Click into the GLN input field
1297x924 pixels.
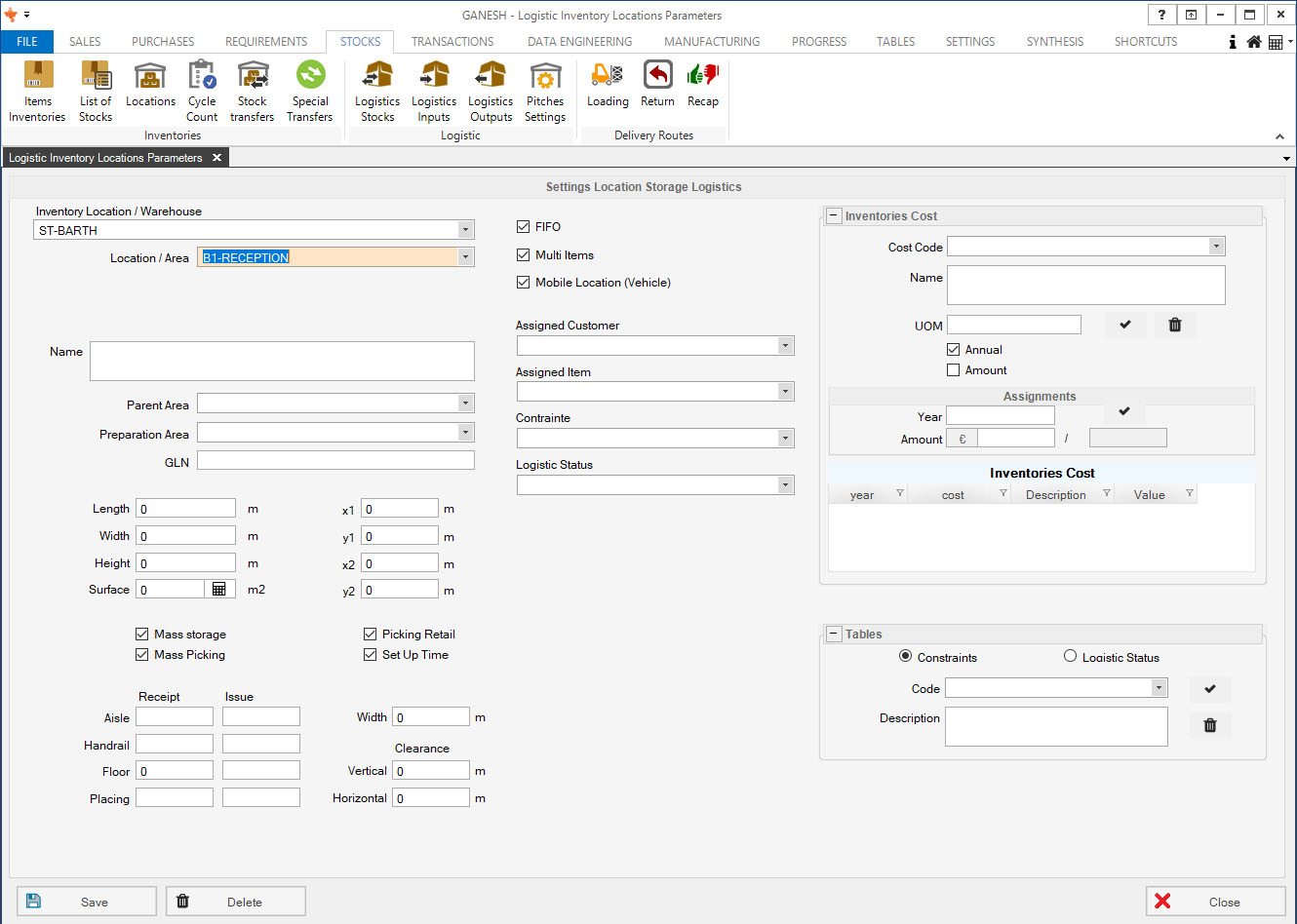coord(335,461)
